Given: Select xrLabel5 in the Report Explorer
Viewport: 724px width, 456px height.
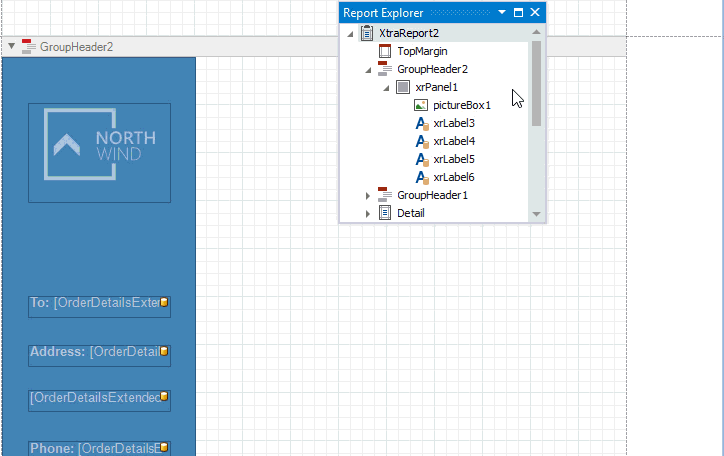Looking at the screenshot, I should tap(453, 159).
